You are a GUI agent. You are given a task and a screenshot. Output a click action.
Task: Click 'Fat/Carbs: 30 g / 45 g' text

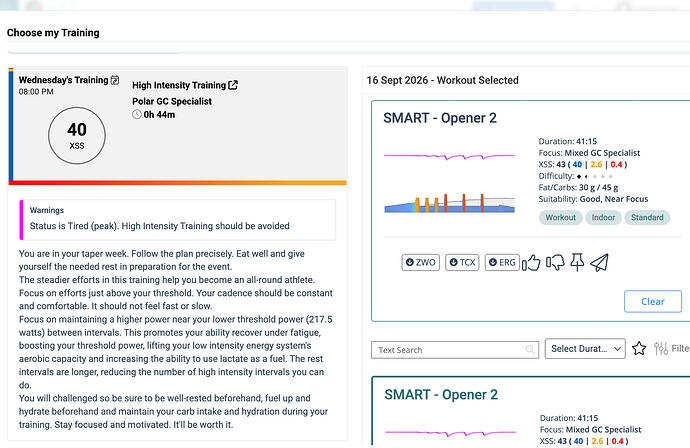point(578,187)
